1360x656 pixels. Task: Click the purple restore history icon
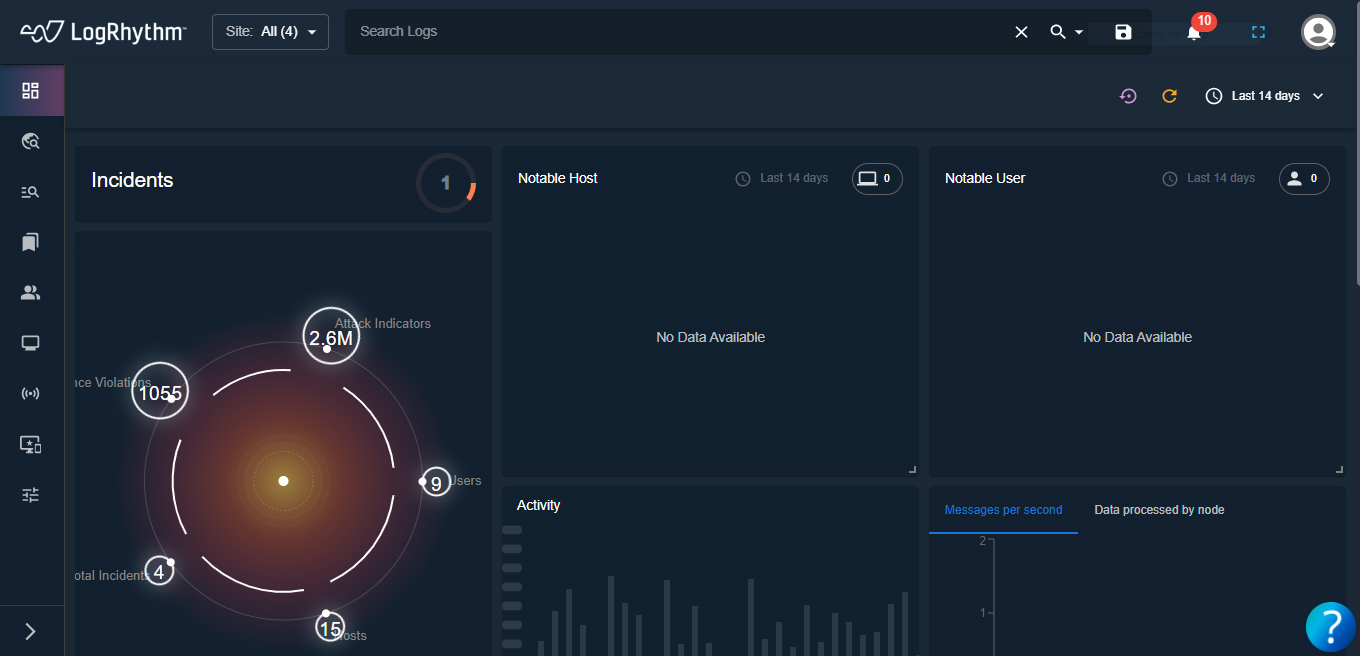click(x=1128, y=96)
